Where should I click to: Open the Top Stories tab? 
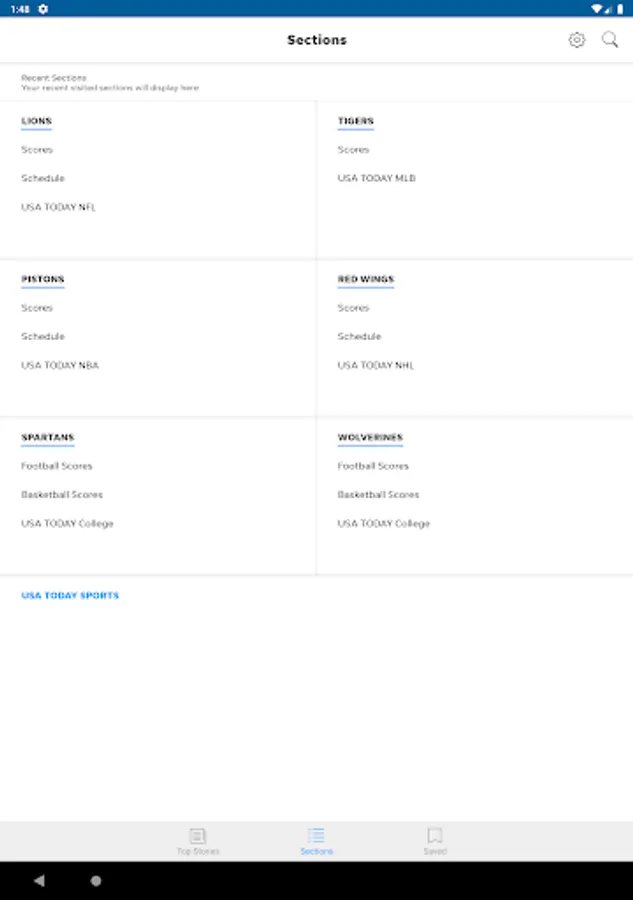point(198,841)
